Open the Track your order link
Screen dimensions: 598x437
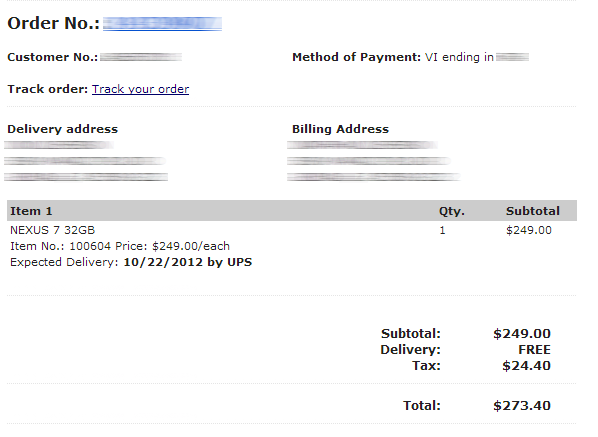pos(140,89)
